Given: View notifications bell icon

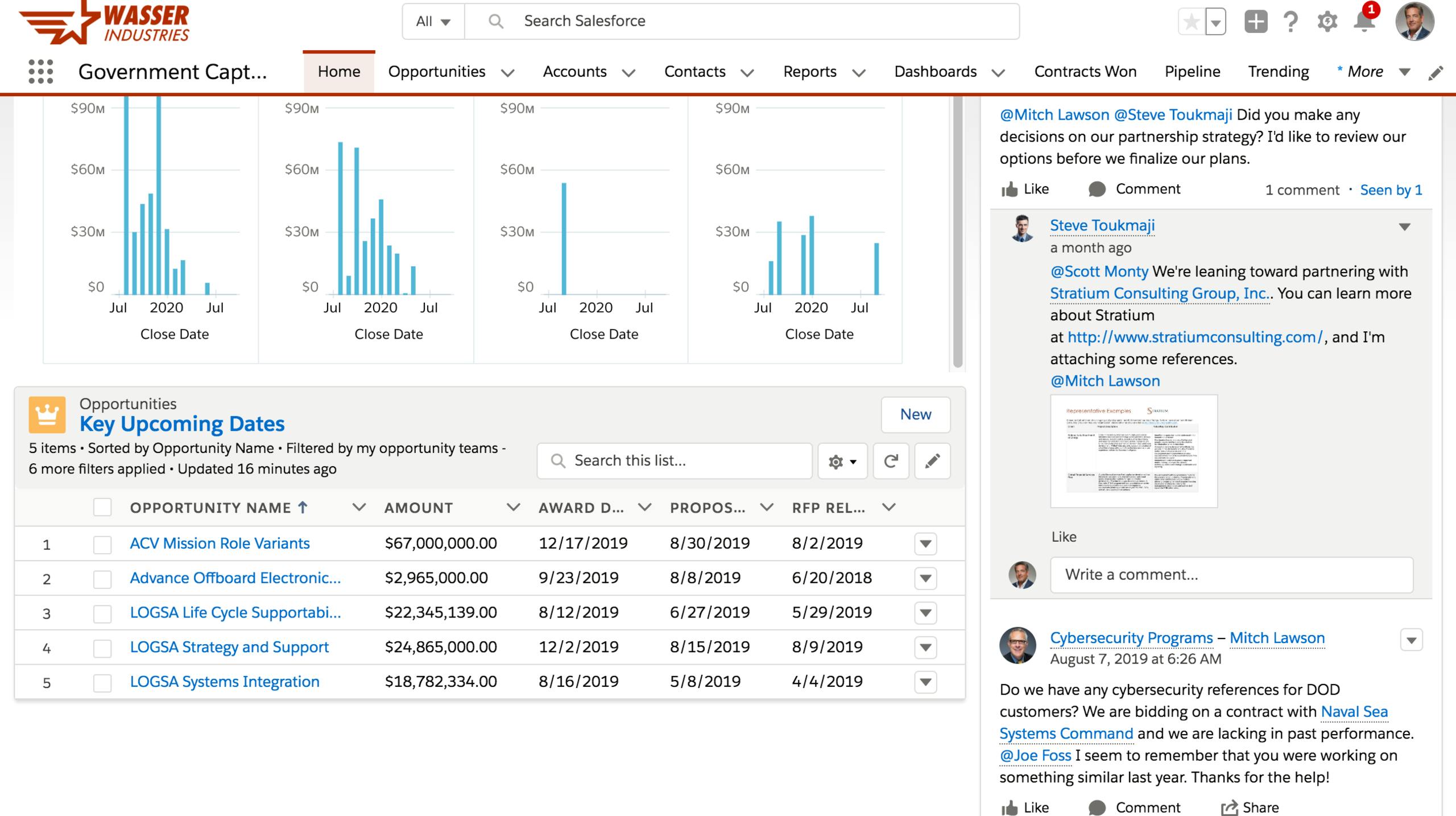Looking at the screenshot, I should (1364, 22).
